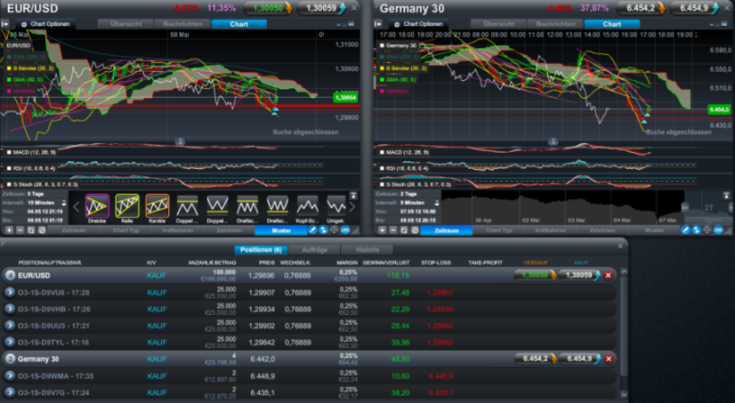This screenshot has width=735, height=403.
Task: Toggle MACD (12, 26, 9) on Germany 30 chart
Action: pyautogui.click(x=382, y=152)
